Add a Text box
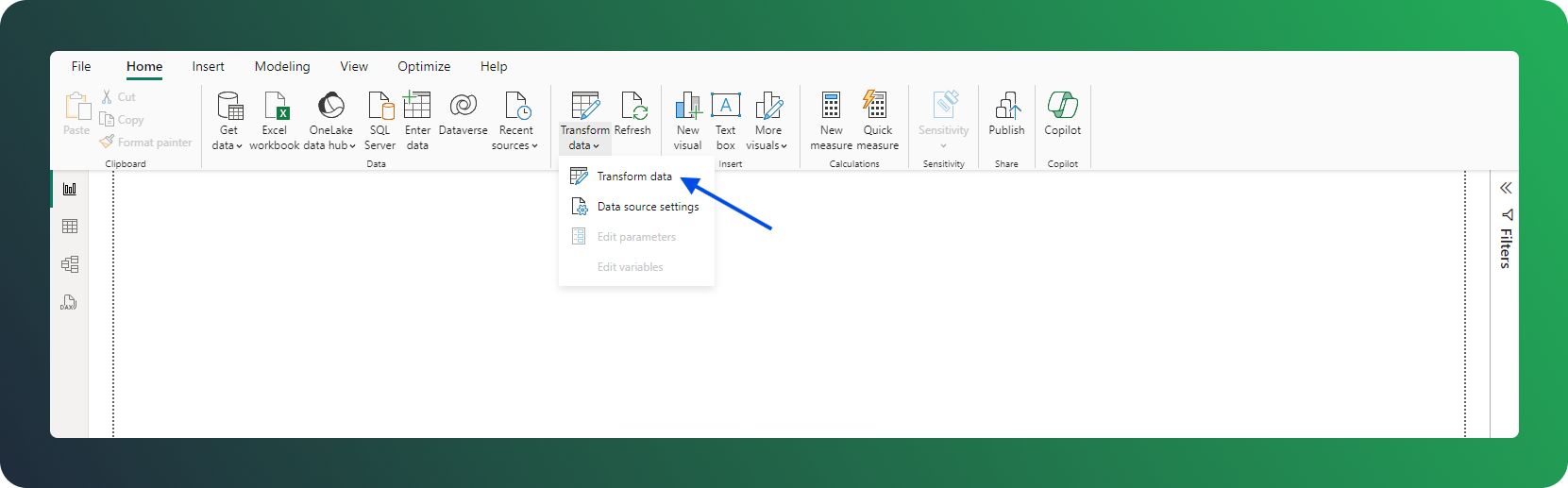Image resolution: width=1568 pixels, height=488 pixels. click(x=725, y=106)
